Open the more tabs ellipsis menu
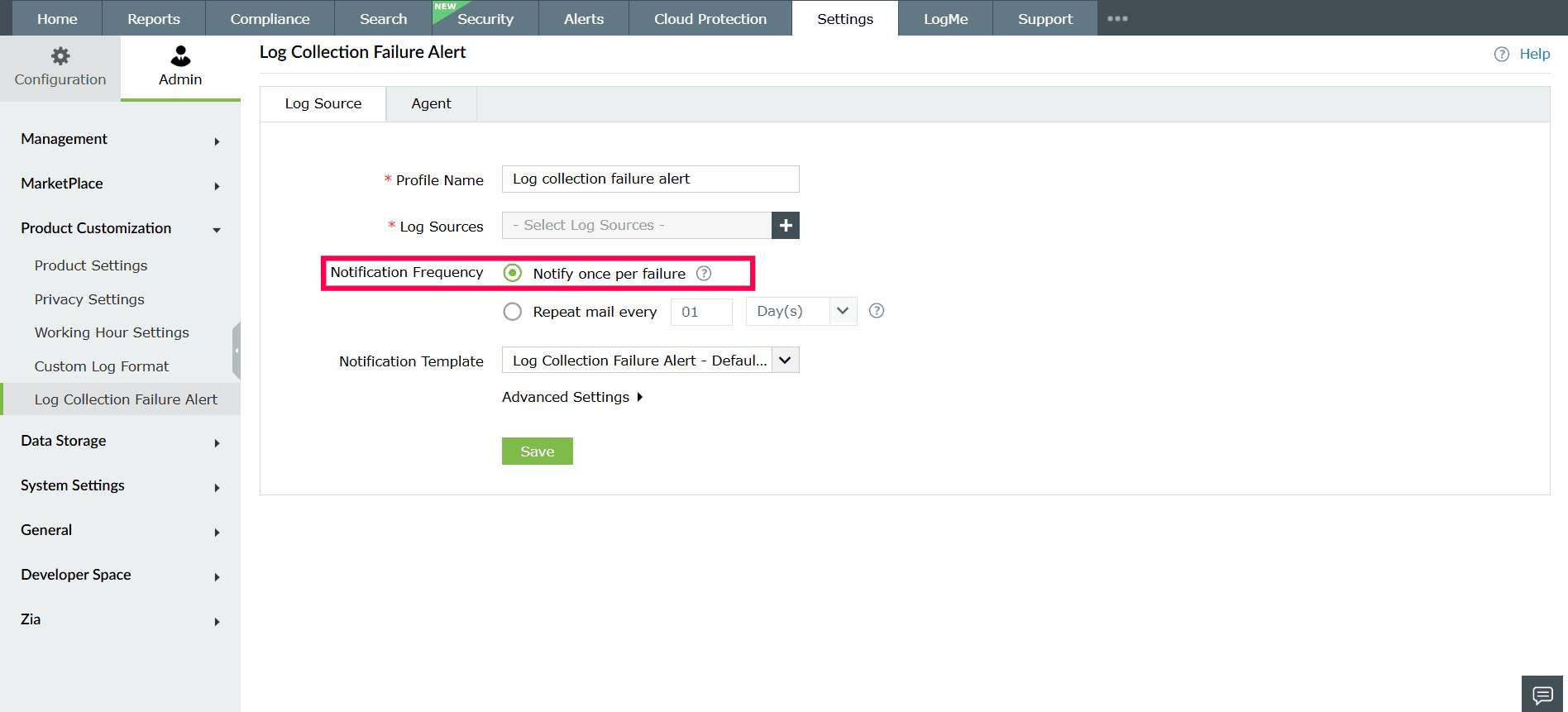 pyautogui.click(x=1117, y=18)
